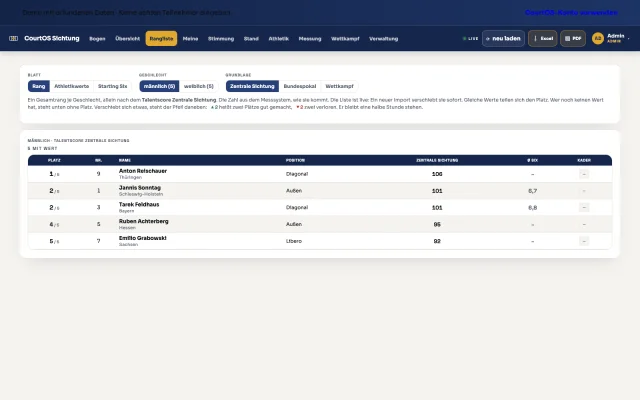Click the neu laden button
Viewport: 640px width, 400px height.
pyautogui.click(x=503, y=38)
